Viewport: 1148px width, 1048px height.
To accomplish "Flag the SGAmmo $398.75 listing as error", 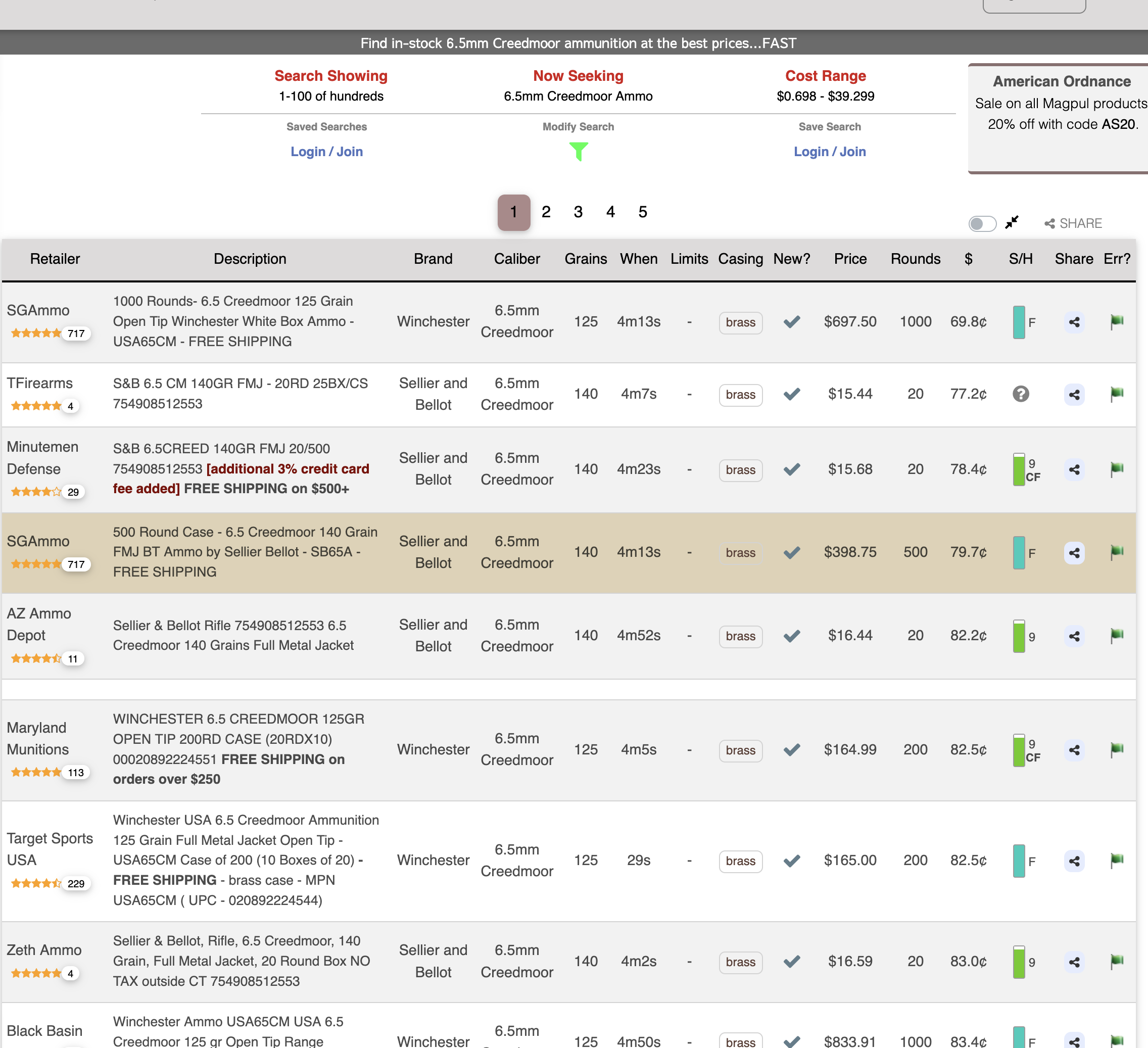I will 1117,552.
